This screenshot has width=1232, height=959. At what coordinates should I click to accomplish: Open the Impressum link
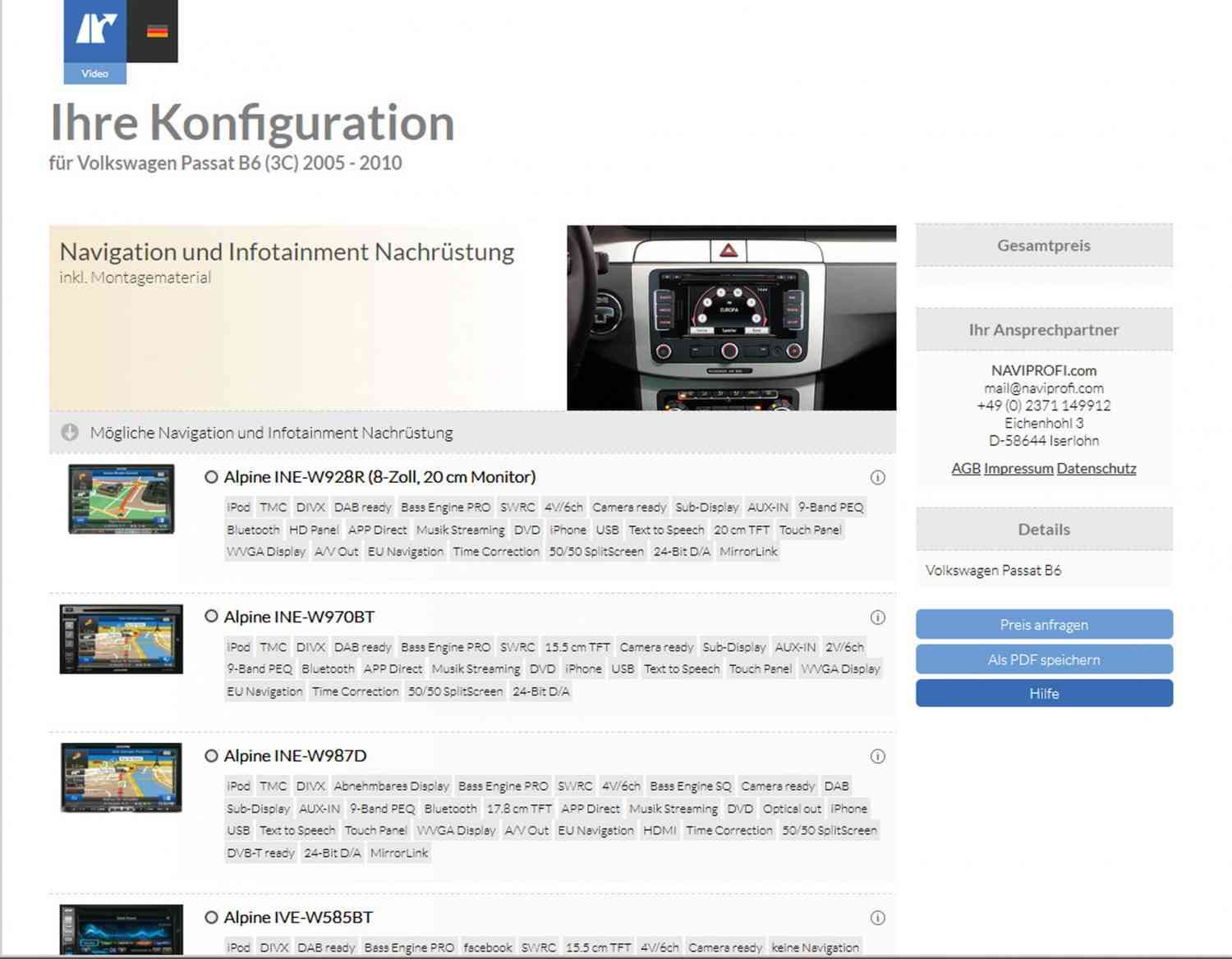click(1018, 468)
